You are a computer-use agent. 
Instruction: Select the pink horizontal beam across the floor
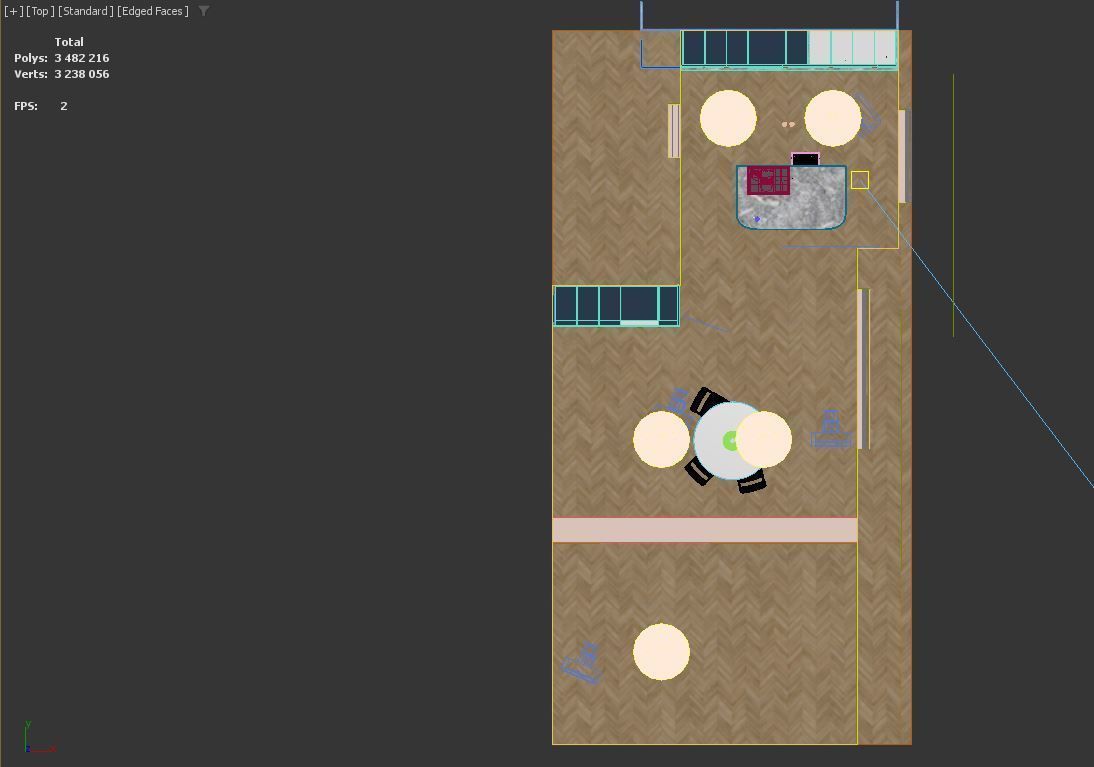pyautogui.click(x=705, y=530)
